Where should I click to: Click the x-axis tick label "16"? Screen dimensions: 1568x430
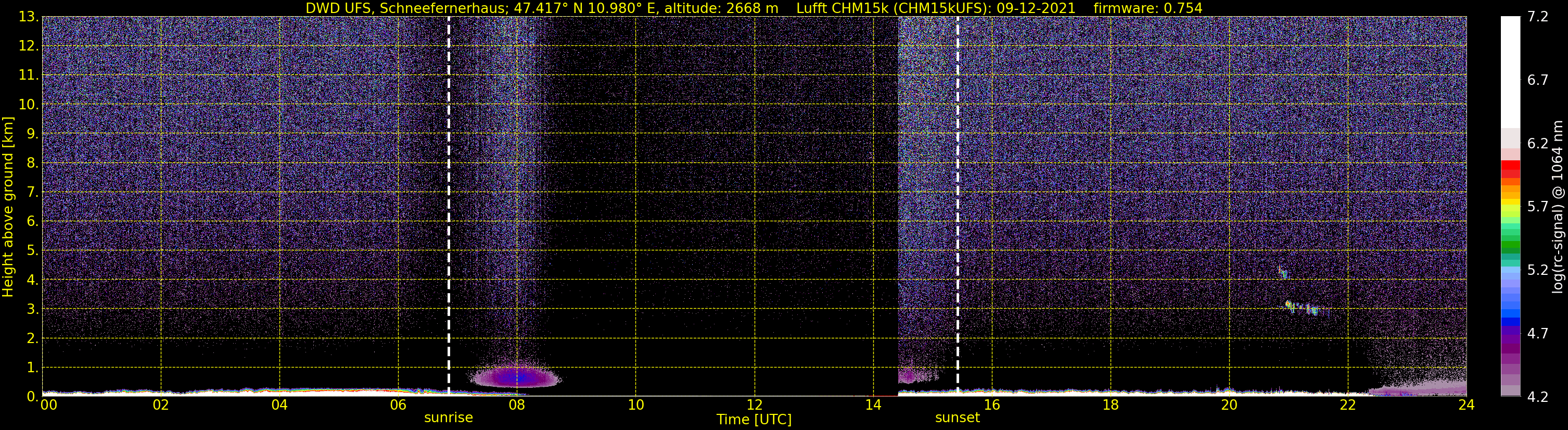pos(991,405)
